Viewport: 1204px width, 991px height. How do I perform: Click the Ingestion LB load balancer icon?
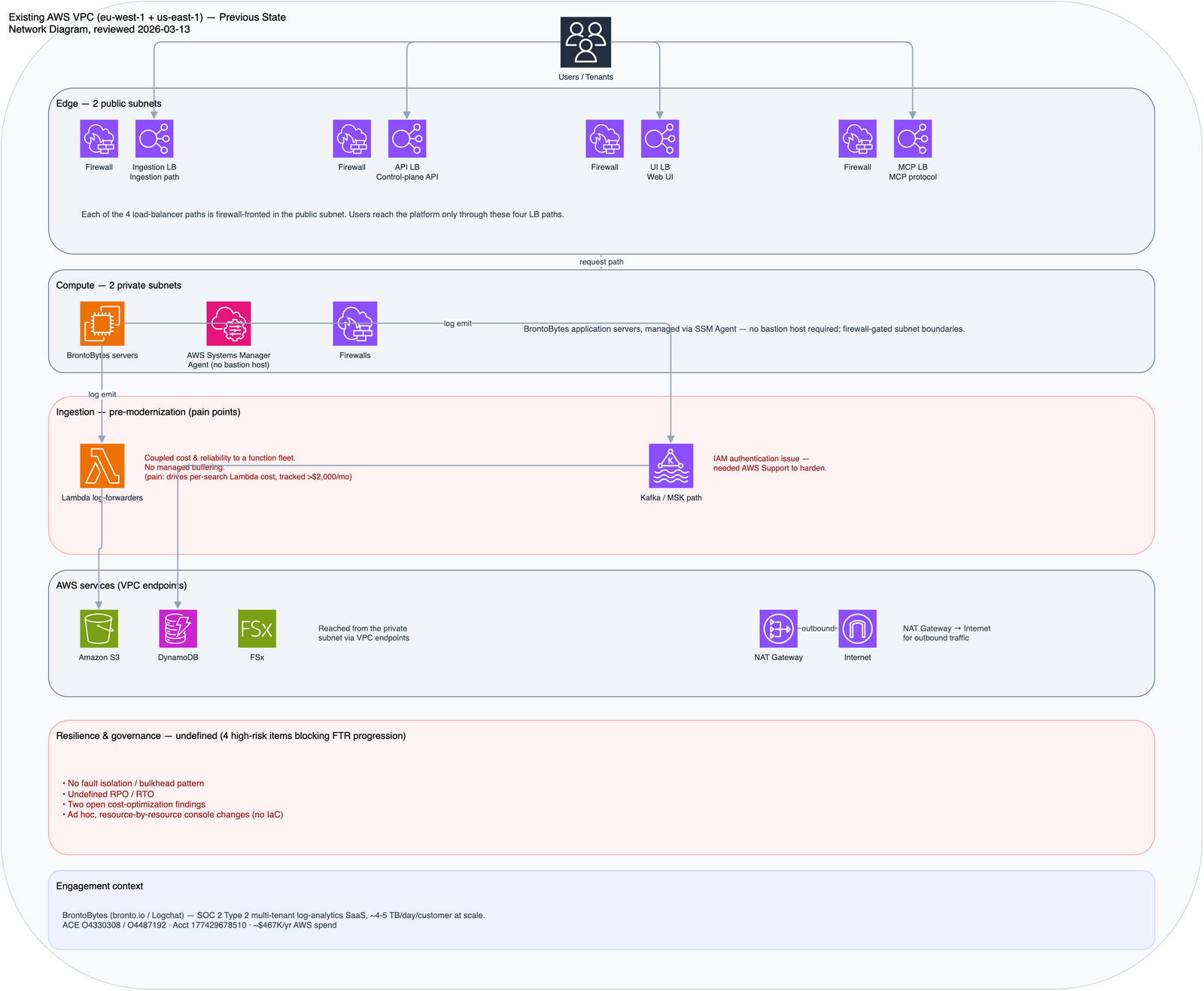(x=154, y=139)
